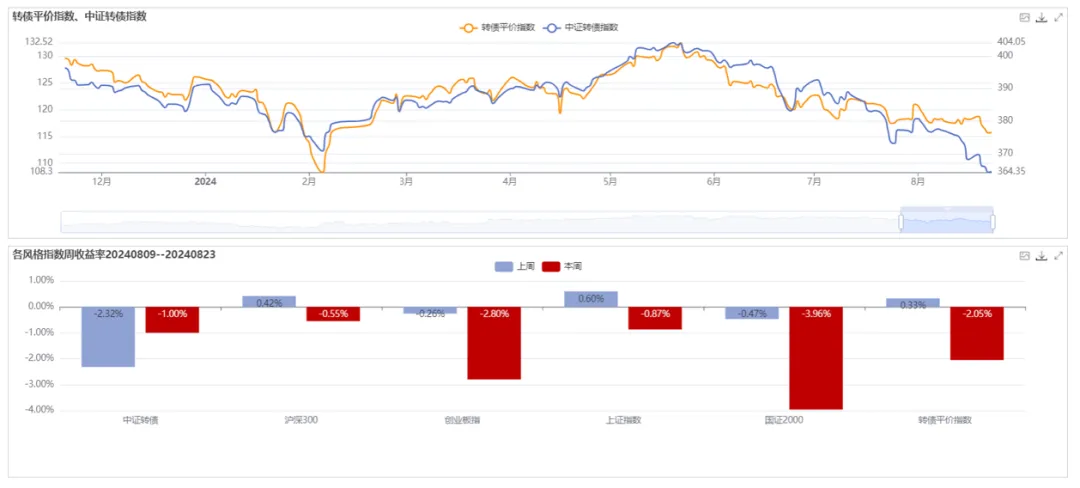Expand the bar chart to fullscreen
1080x488 pixels.
[1059, 256]
